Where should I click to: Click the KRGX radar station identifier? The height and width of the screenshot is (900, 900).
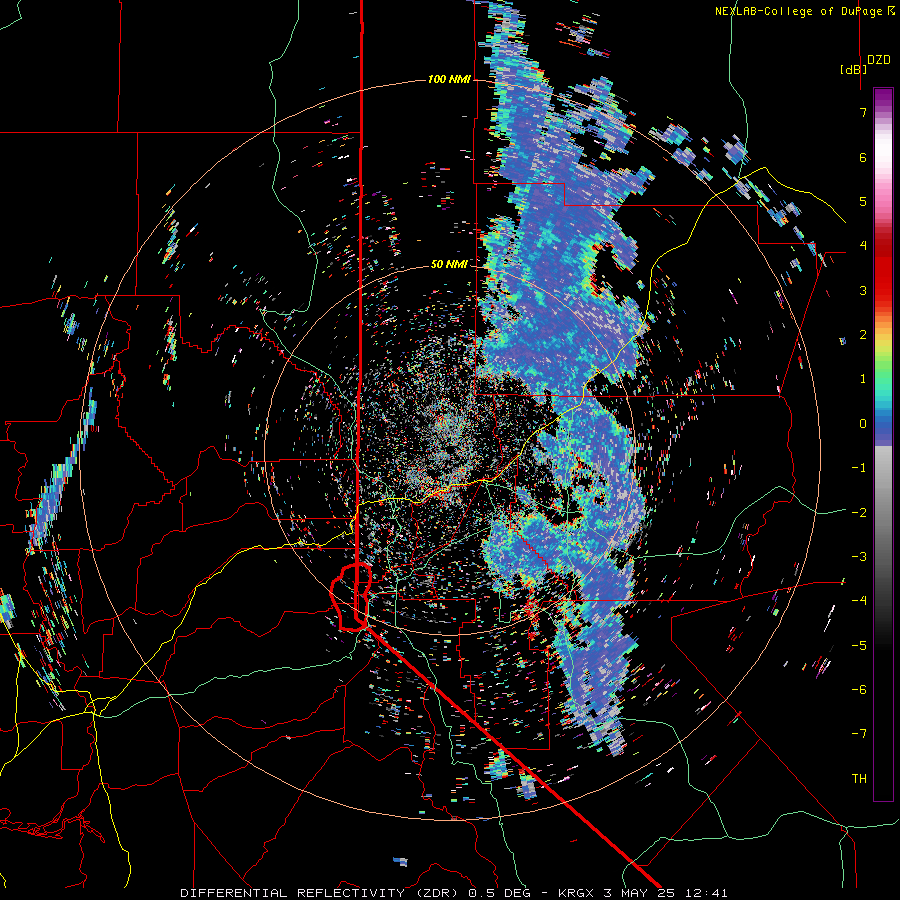click(x=575, y=893)
